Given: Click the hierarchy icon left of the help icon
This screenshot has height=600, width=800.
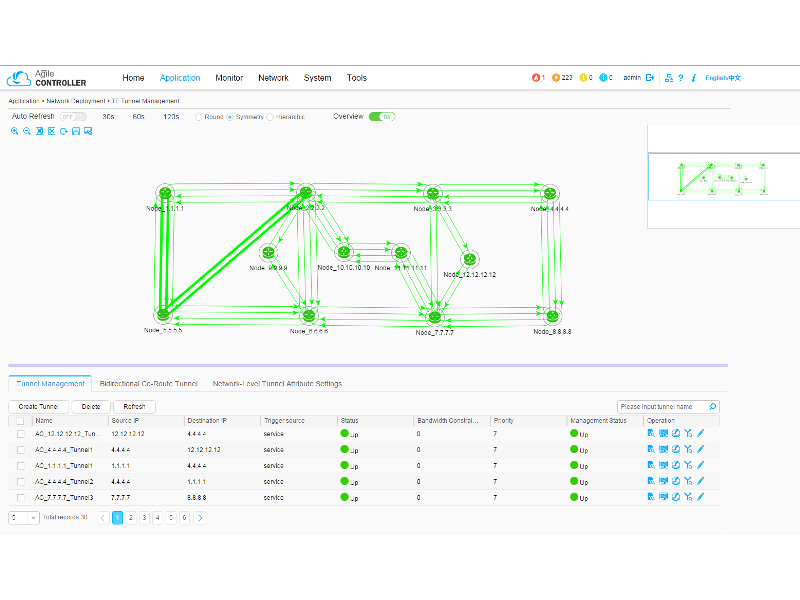Looking at the screenshot, I should pyautogui.click(x=669, y=78).
